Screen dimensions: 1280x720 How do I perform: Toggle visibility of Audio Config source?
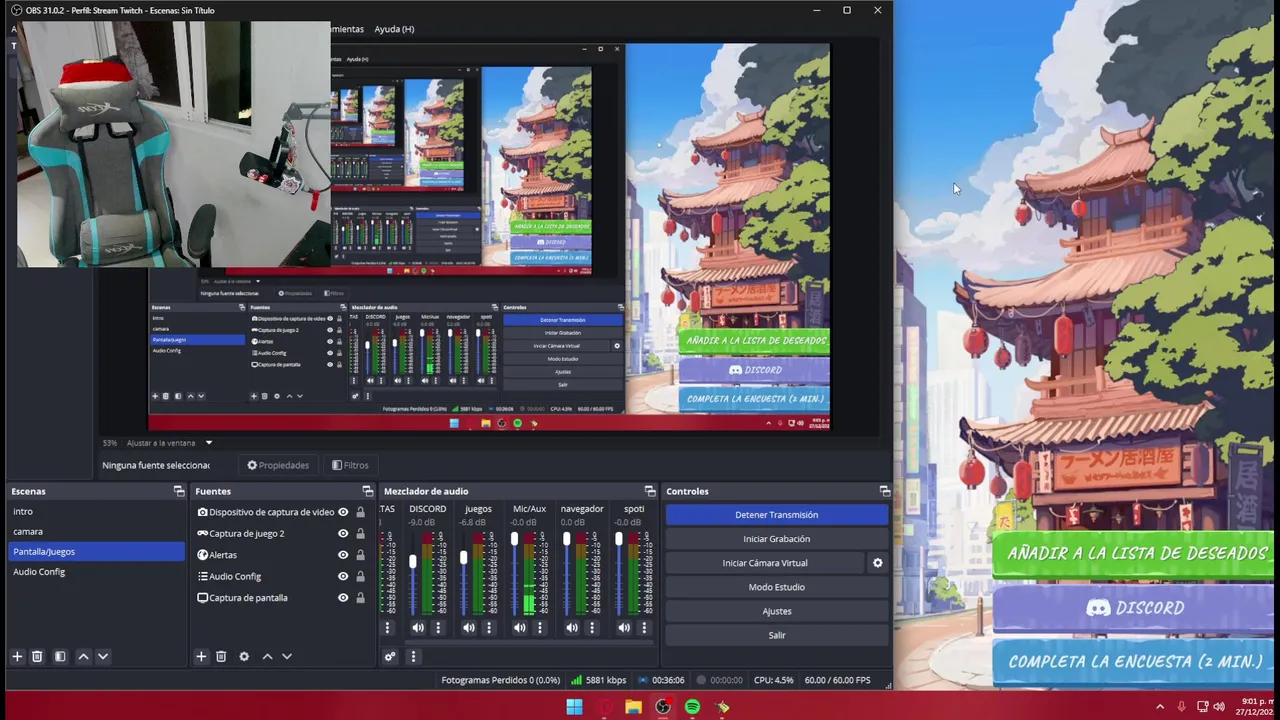pos(343,576)
